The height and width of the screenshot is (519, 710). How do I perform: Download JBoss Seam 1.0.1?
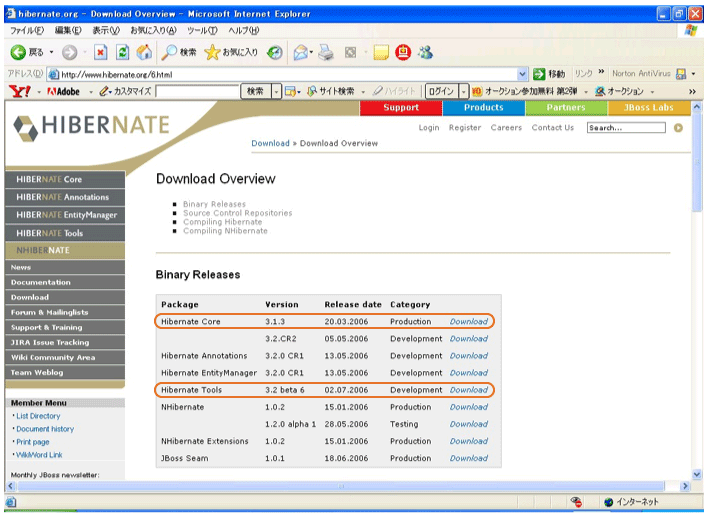click(x=469, y=458)
